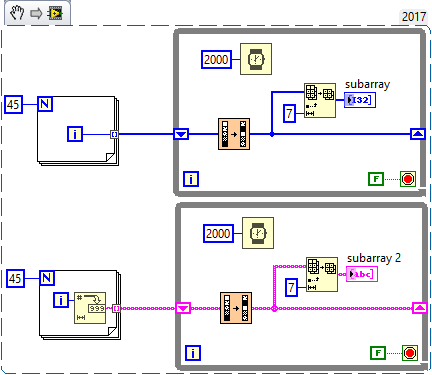Select the top Array Subset function node
Viewport: 432px width, 375px height.
coord(320,100)
